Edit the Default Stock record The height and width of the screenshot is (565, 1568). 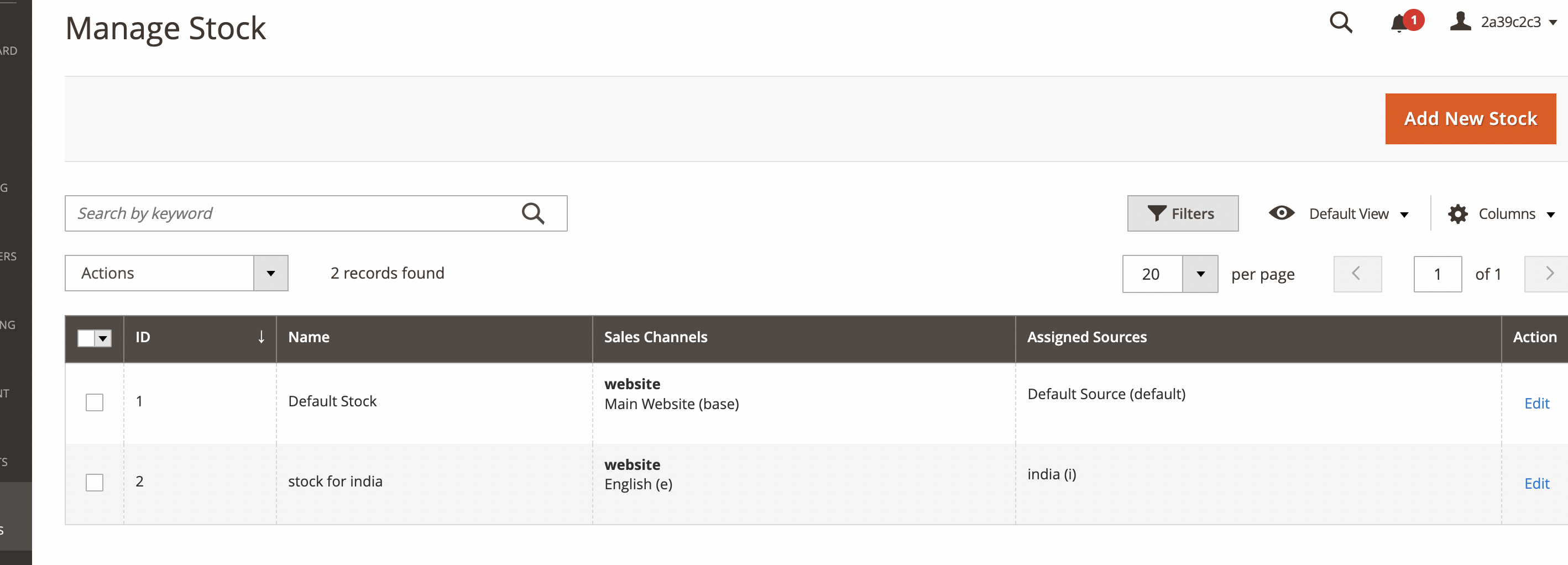(x=1536, y=403)
